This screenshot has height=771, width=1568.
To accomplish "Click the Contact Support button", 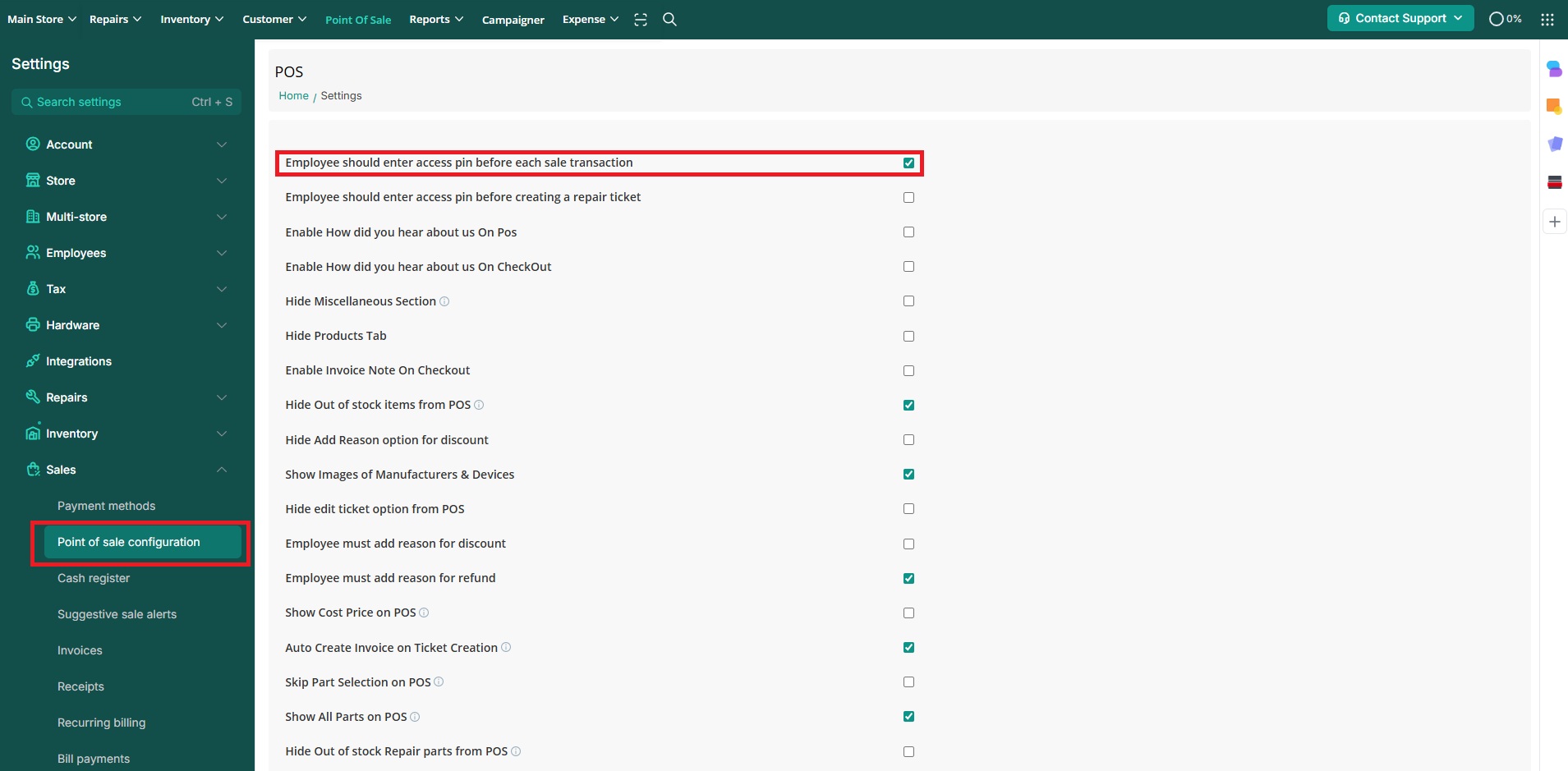I will click(x=1400, y=18).
